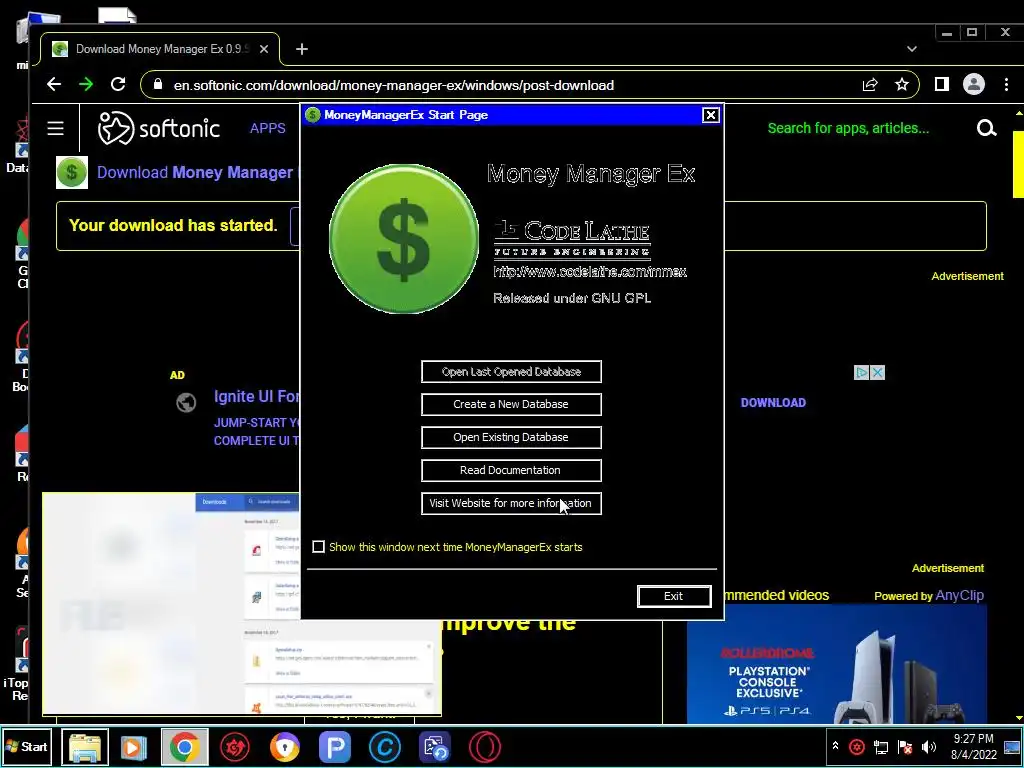Viewport: 1024px width, 768px height.
Task: Close the ad with X icon
Action: point(878,372)
